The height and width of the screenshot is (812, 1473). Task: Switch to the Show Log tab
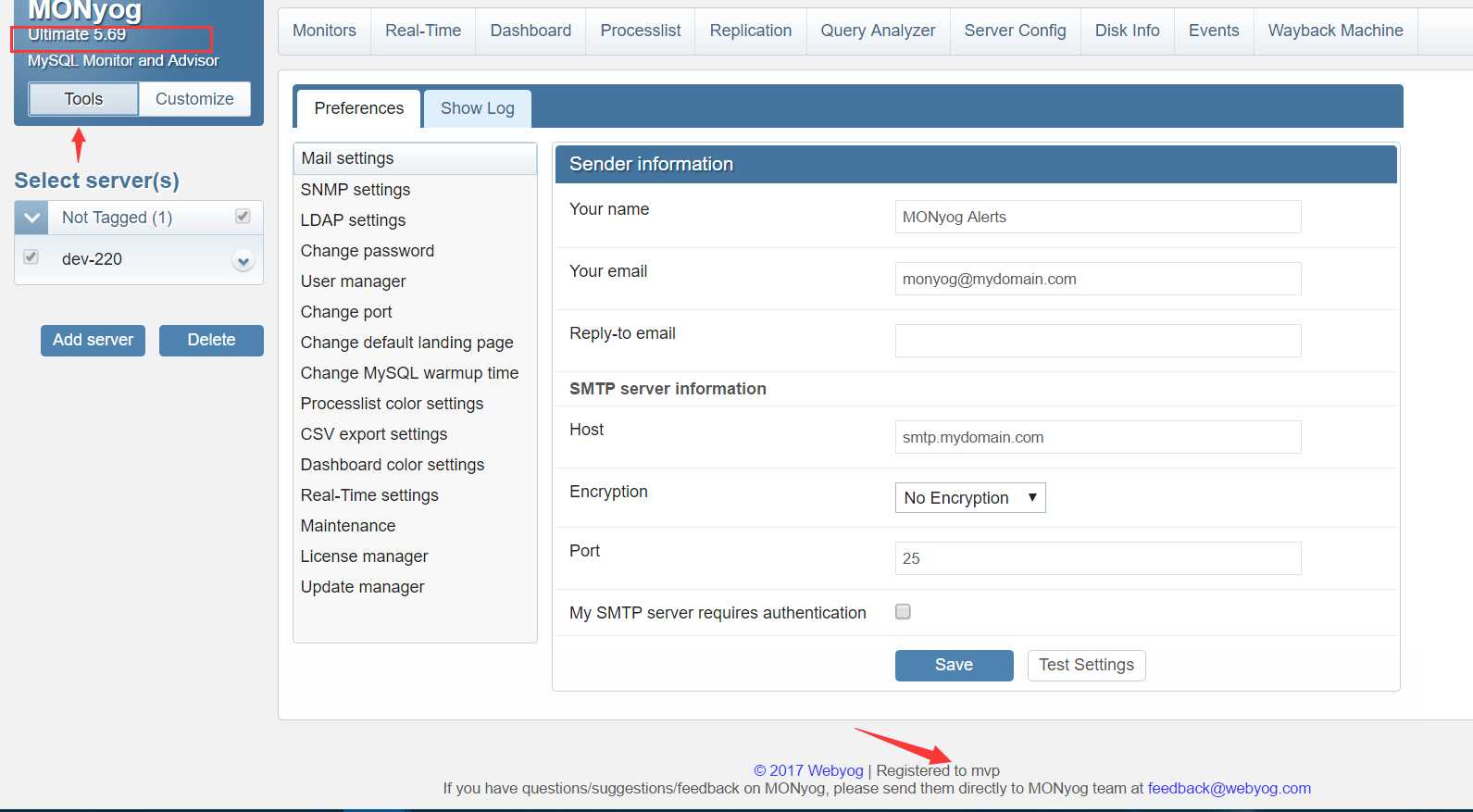(x=477, y=108)
